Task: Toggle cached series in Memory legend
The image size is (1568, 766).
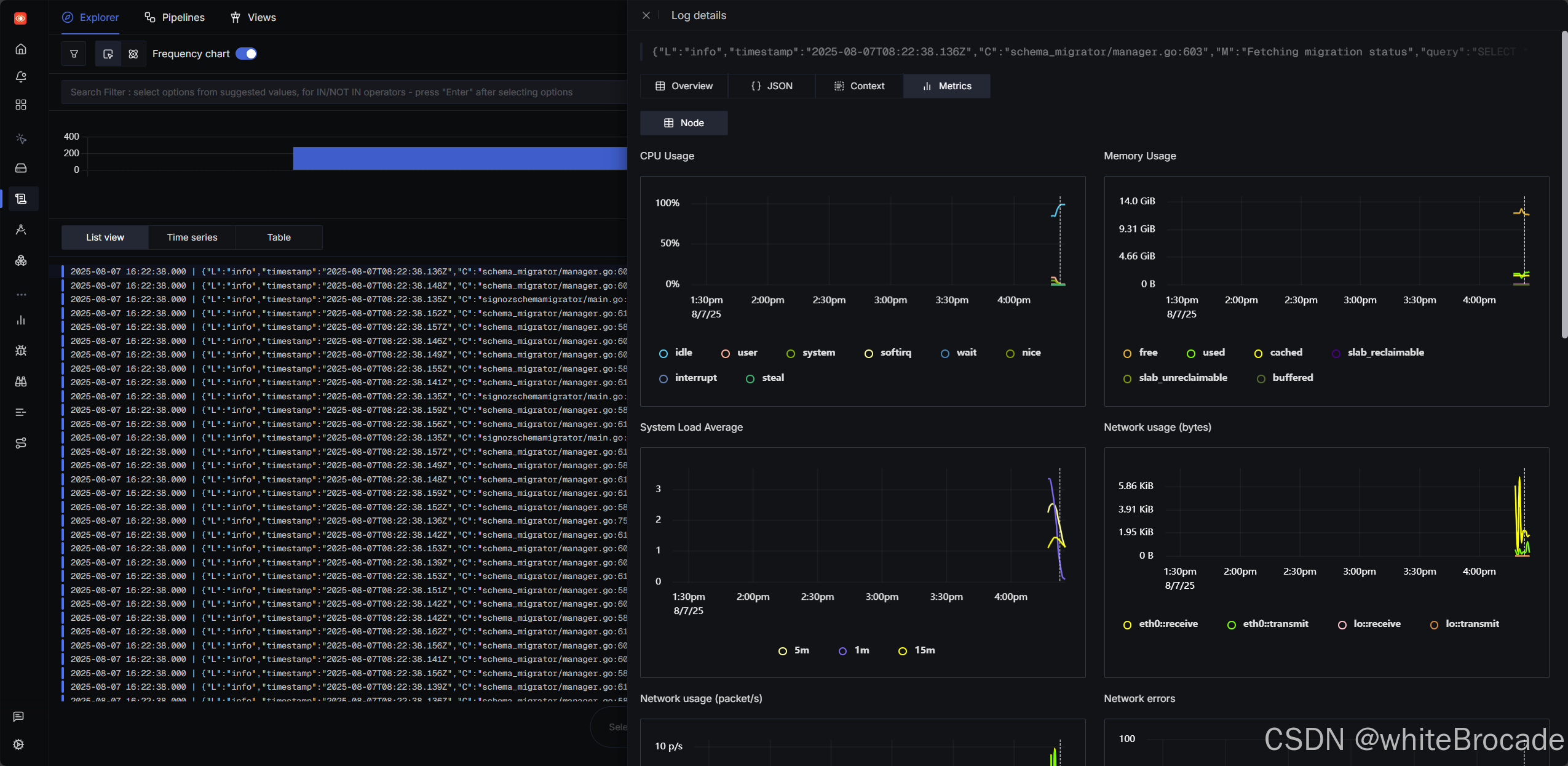Action: 1278,353
